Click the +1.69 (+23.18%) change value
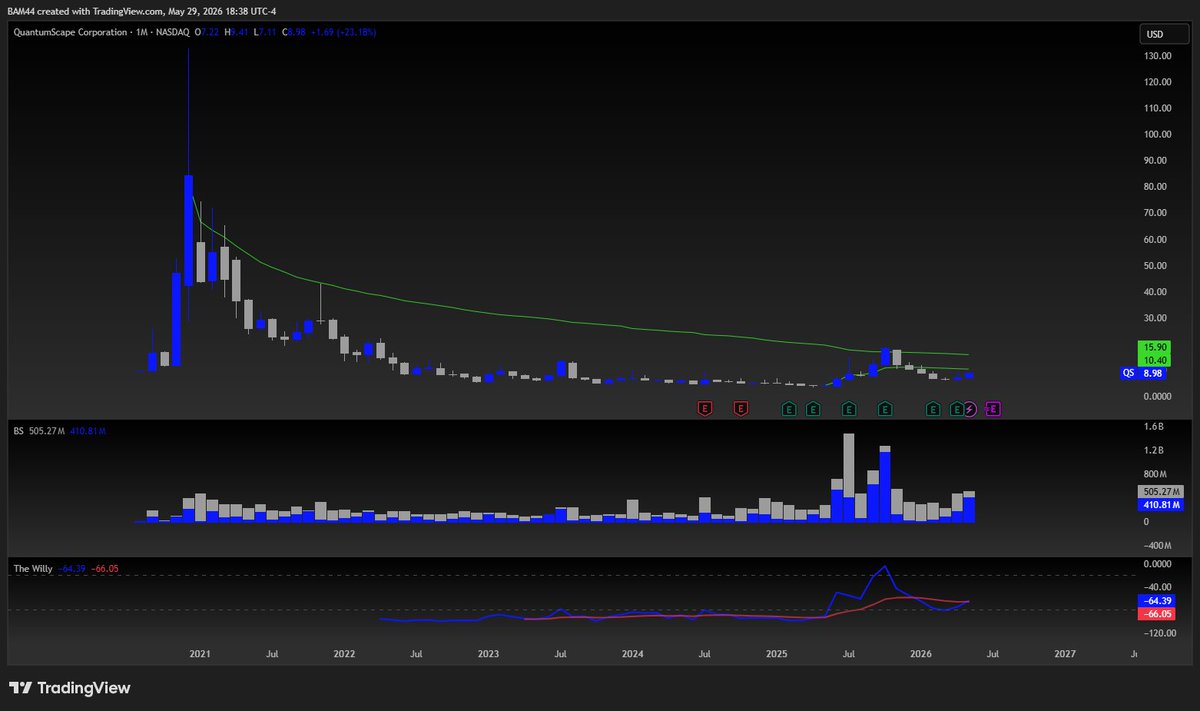 pyautogui.click(x=343, y=32)
